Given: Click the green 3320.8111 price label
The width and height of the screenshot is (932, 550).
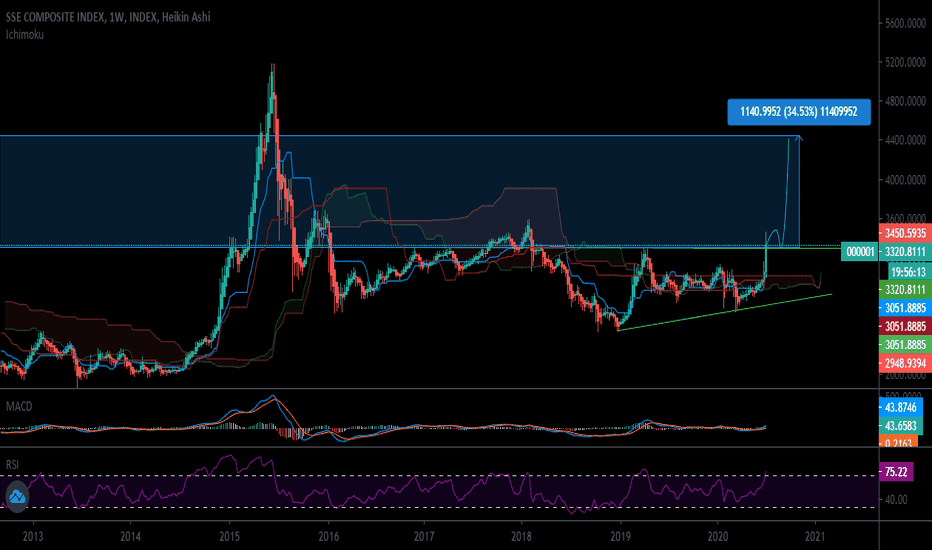Looking at the screenshot, I should [x=905, y=290].
